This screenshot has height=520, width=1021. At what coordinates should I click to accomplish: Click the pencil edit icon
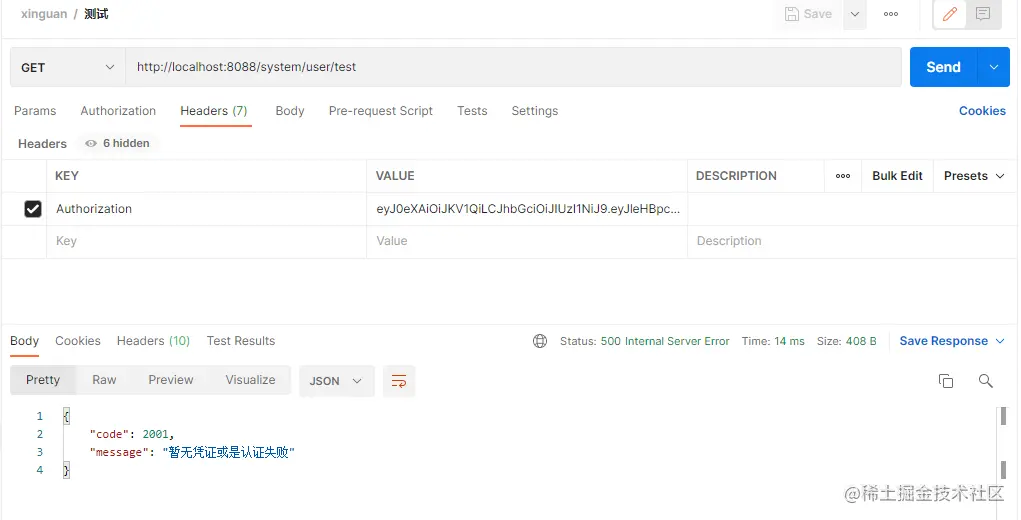pyautogui.click(x=950, y=14)
